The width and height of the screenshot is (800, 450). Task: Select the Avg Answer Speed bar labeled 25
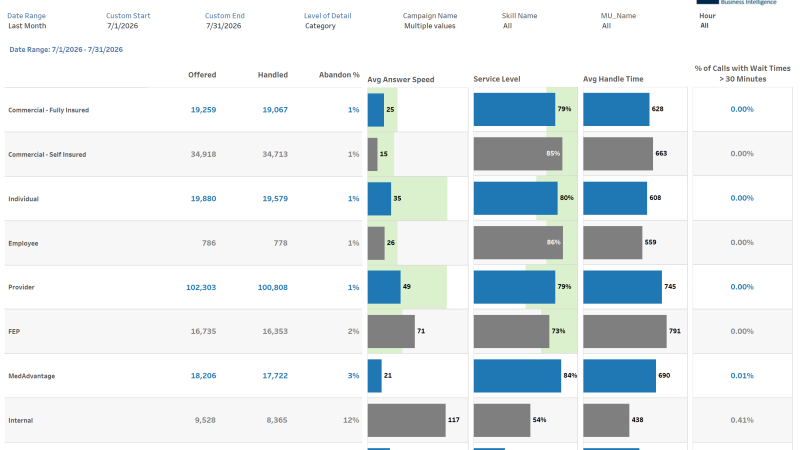376,110
